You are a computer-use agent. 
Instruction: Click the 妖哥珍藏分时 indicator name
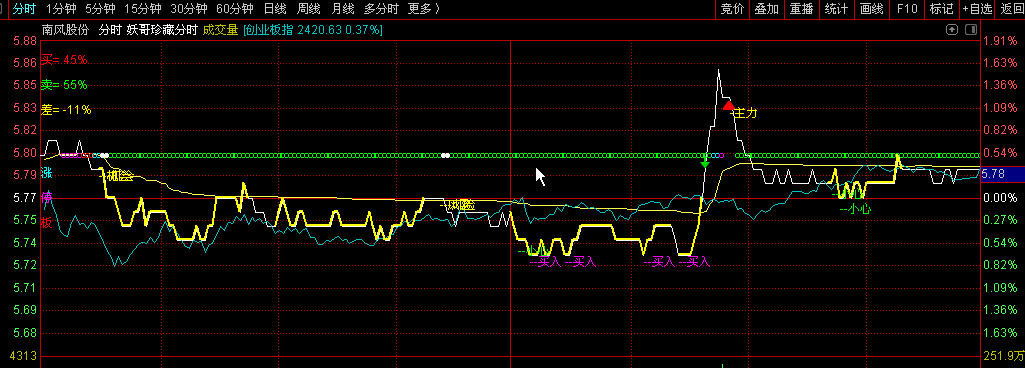[x=162, y=30]
